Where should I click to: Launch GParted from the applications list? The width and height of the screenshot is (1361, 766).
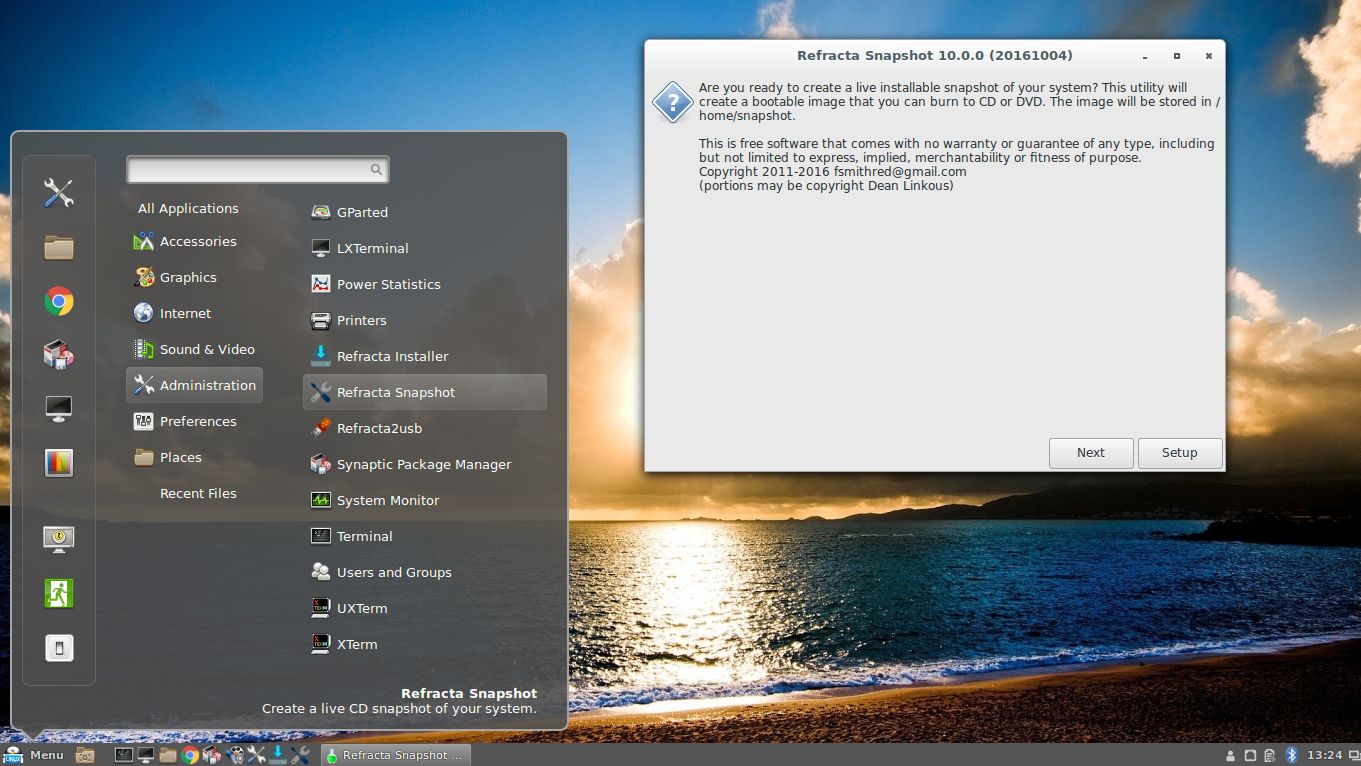pyautogui.click(x=424, y=212)
